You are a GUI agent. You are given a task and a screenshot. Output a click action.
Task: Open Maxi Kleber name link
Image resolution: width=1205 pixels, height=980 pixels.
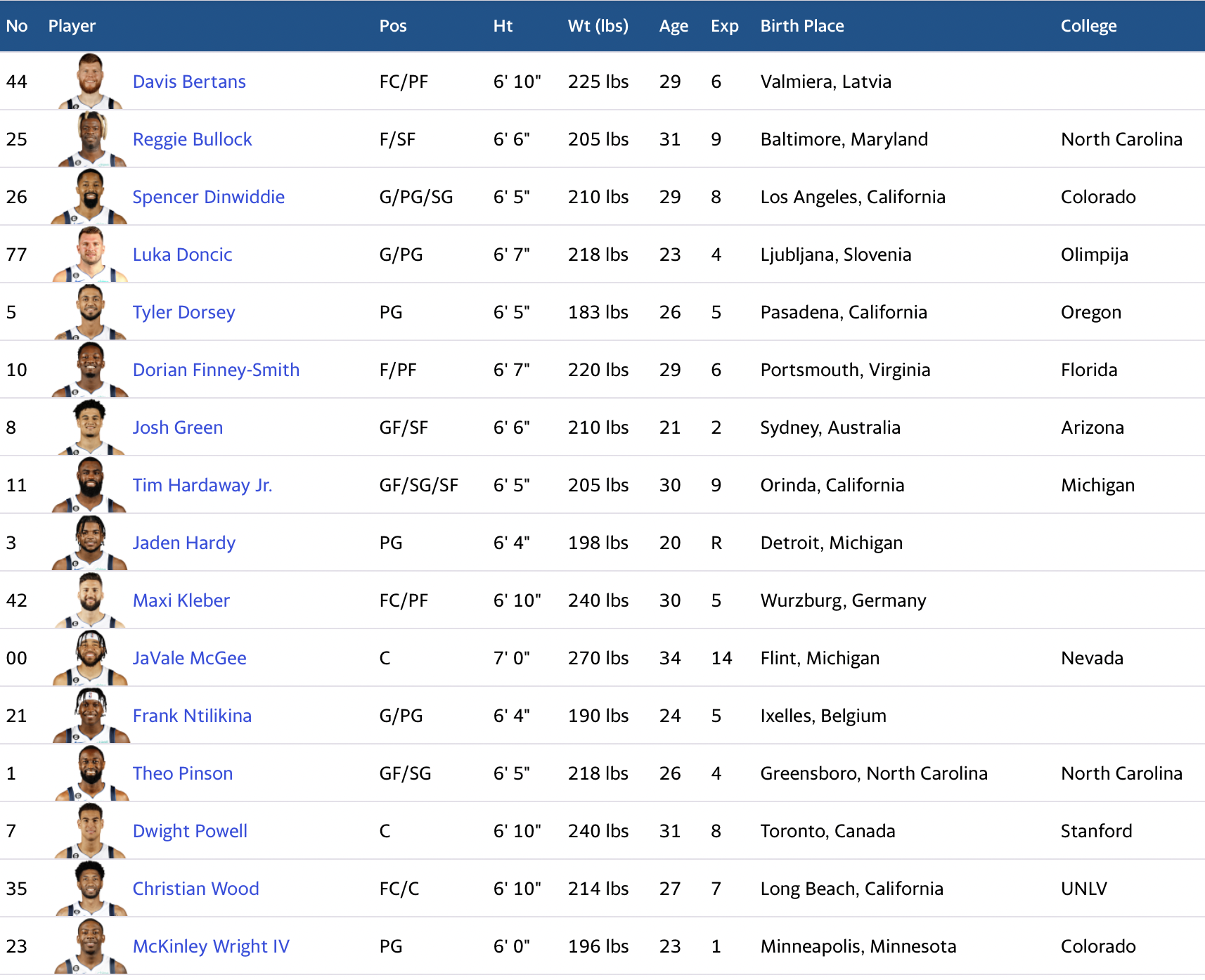[x=181, y=600]
